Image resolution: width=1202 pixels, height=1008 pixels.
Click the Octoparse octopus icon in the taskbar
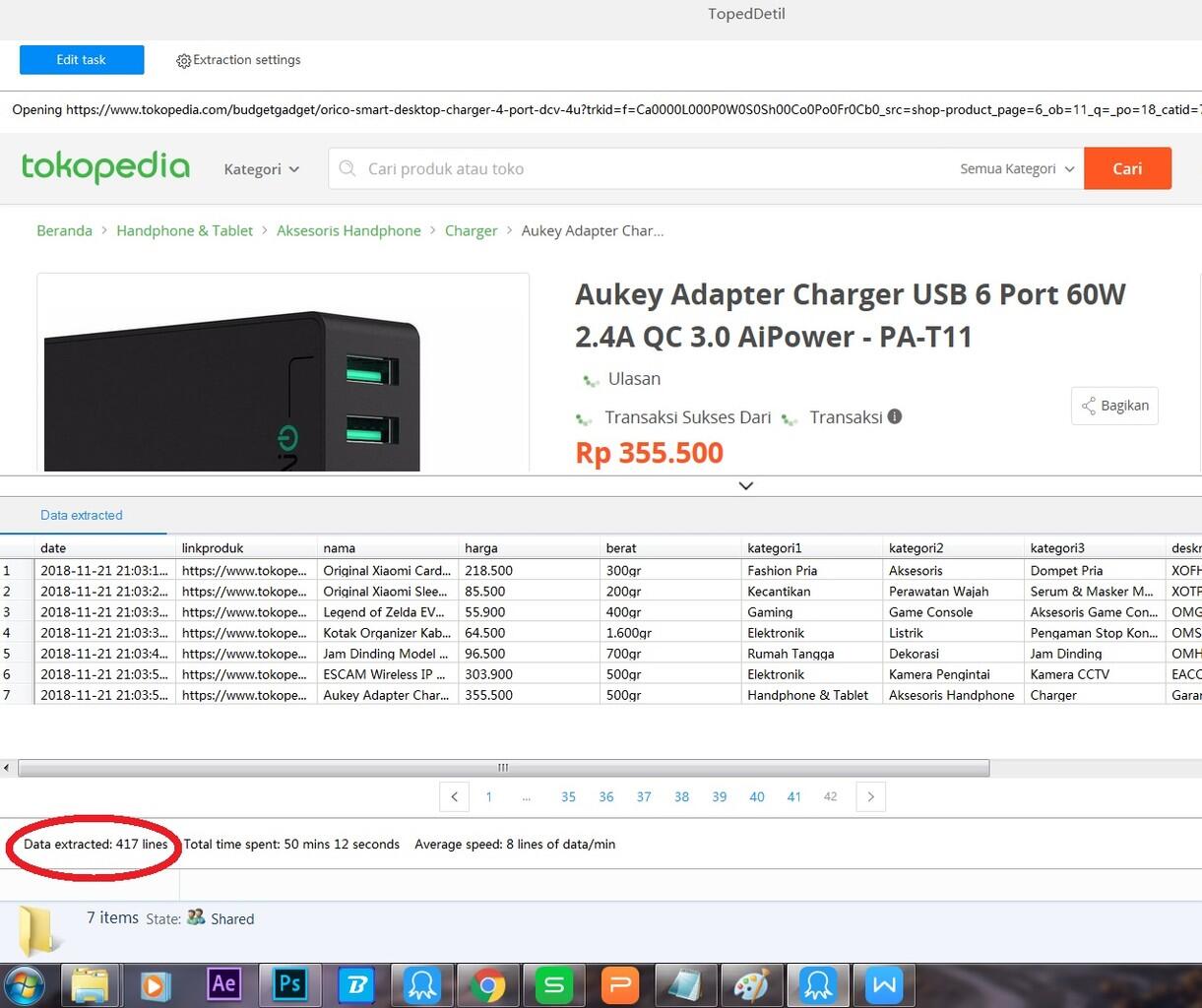pos(421,983)
